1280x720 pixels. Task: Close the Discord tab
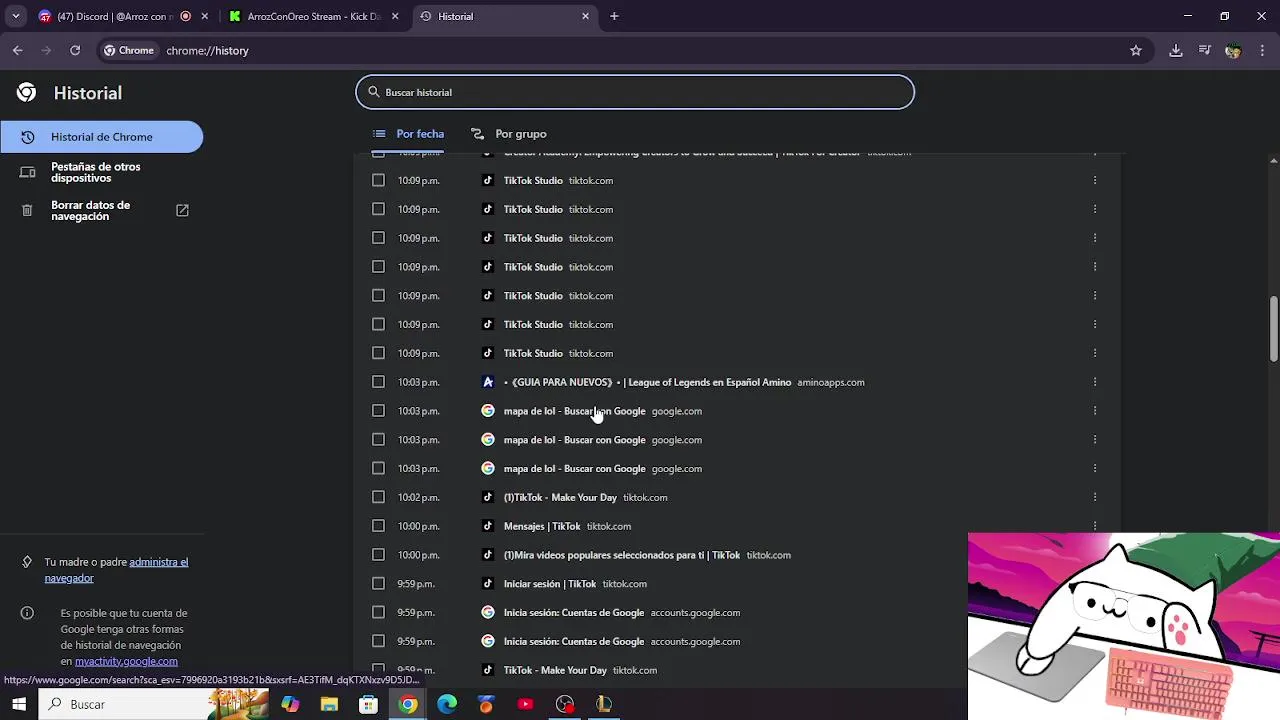pos(204,16)
